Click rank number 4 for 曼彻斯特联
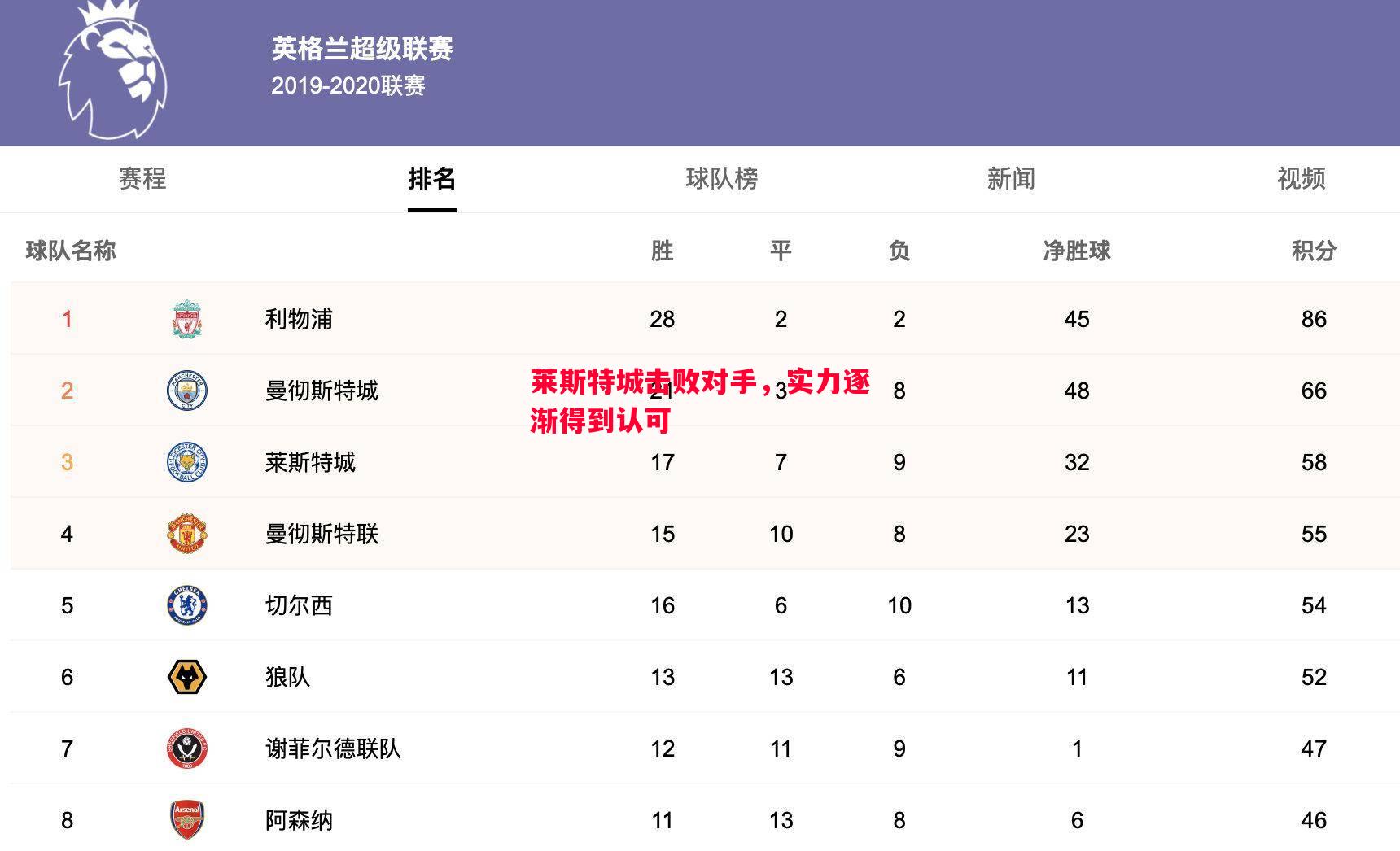Screen dimensions: 1400x851 (x=68, y=534)
